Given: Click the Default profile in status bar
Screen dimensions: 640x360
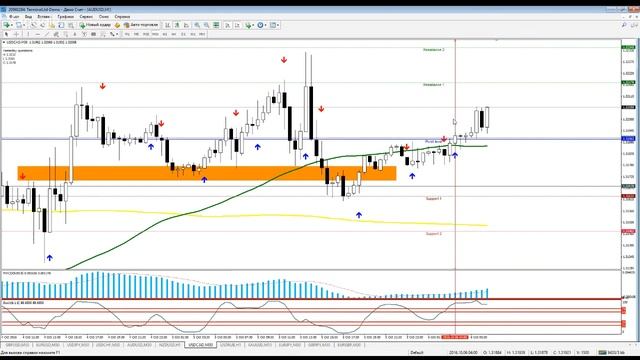Looking at the screenshot, I should [x=417, y=352].
